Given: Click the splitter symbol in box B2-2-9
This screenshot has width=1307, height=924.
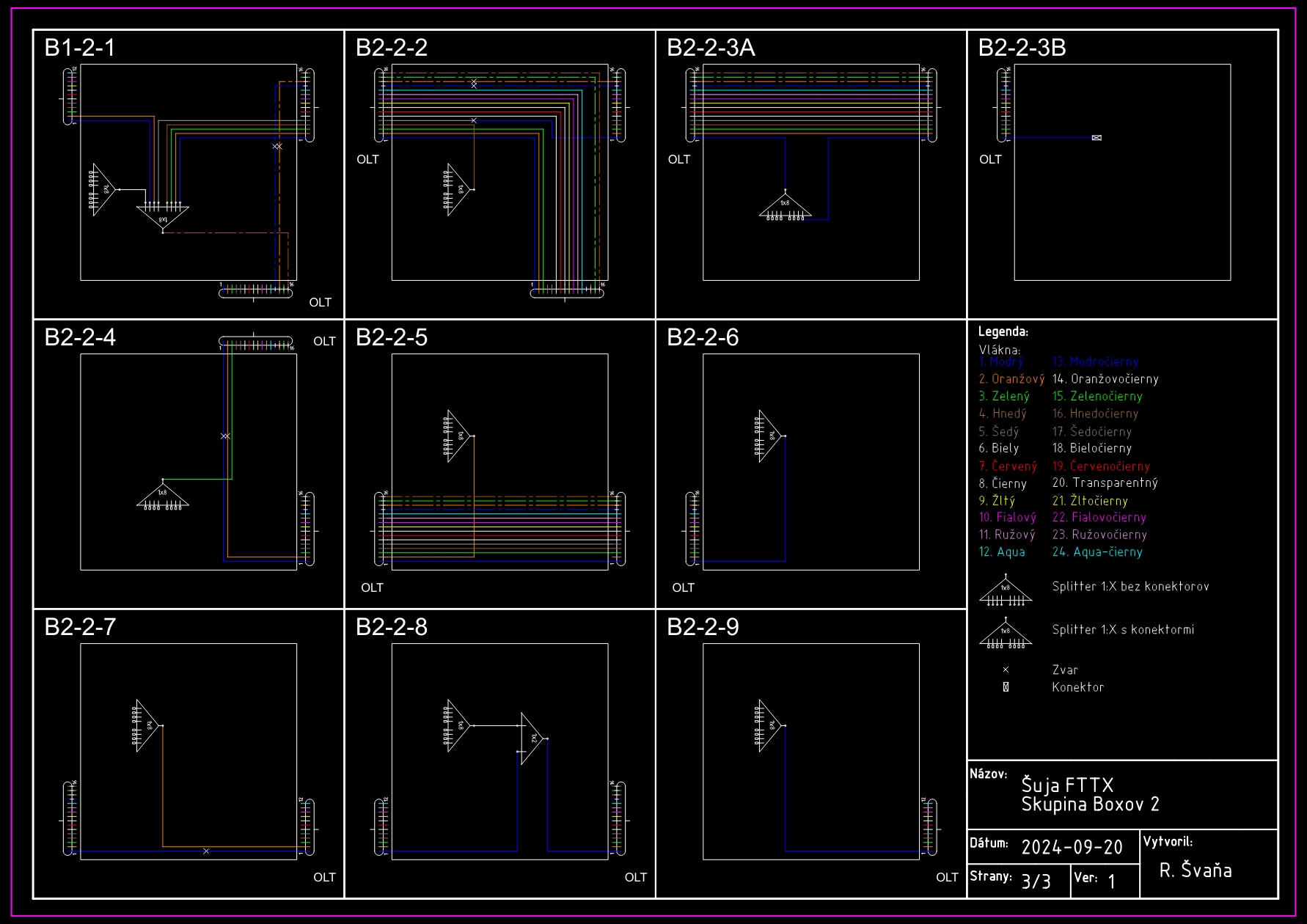Looking at the screenshot, I should (768, 725).
